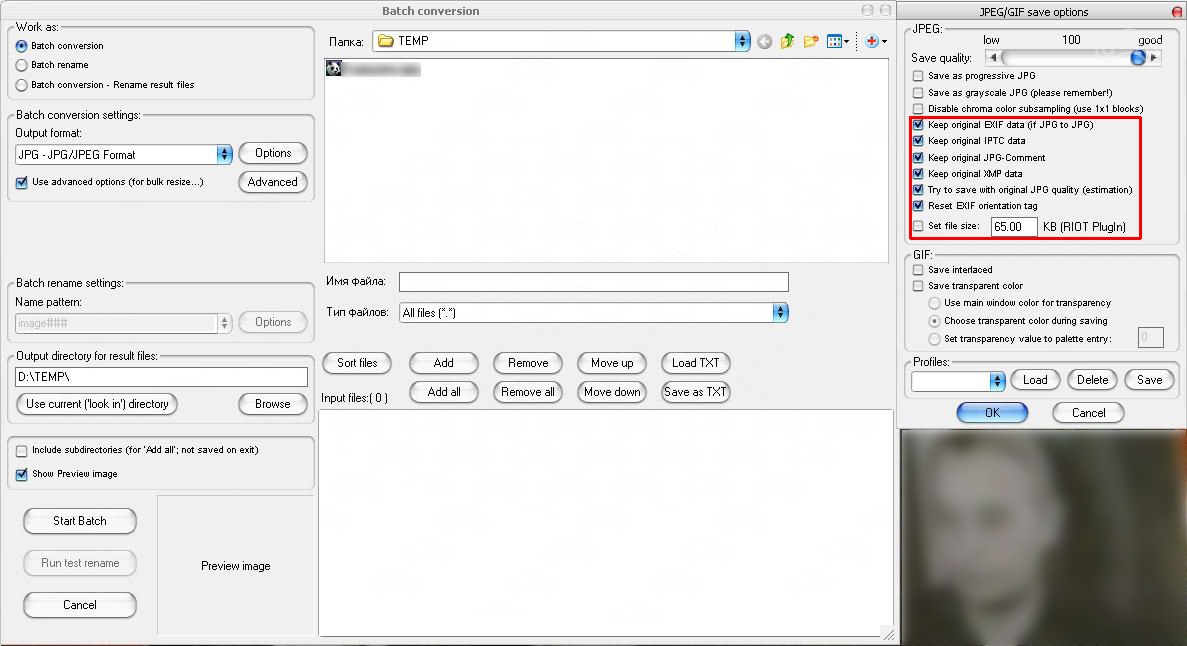1187x646 pixels.
Task: Open the file type filter dropdown
Action: pyautogui.click(x=780, y=313)
